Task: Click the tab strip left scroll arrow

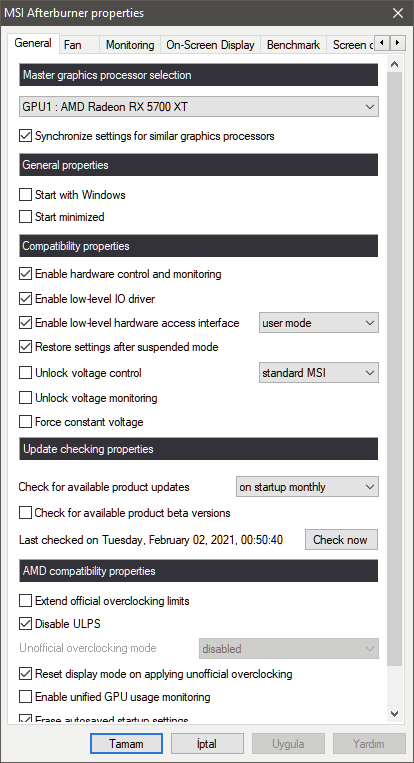Action: (382, 43)
